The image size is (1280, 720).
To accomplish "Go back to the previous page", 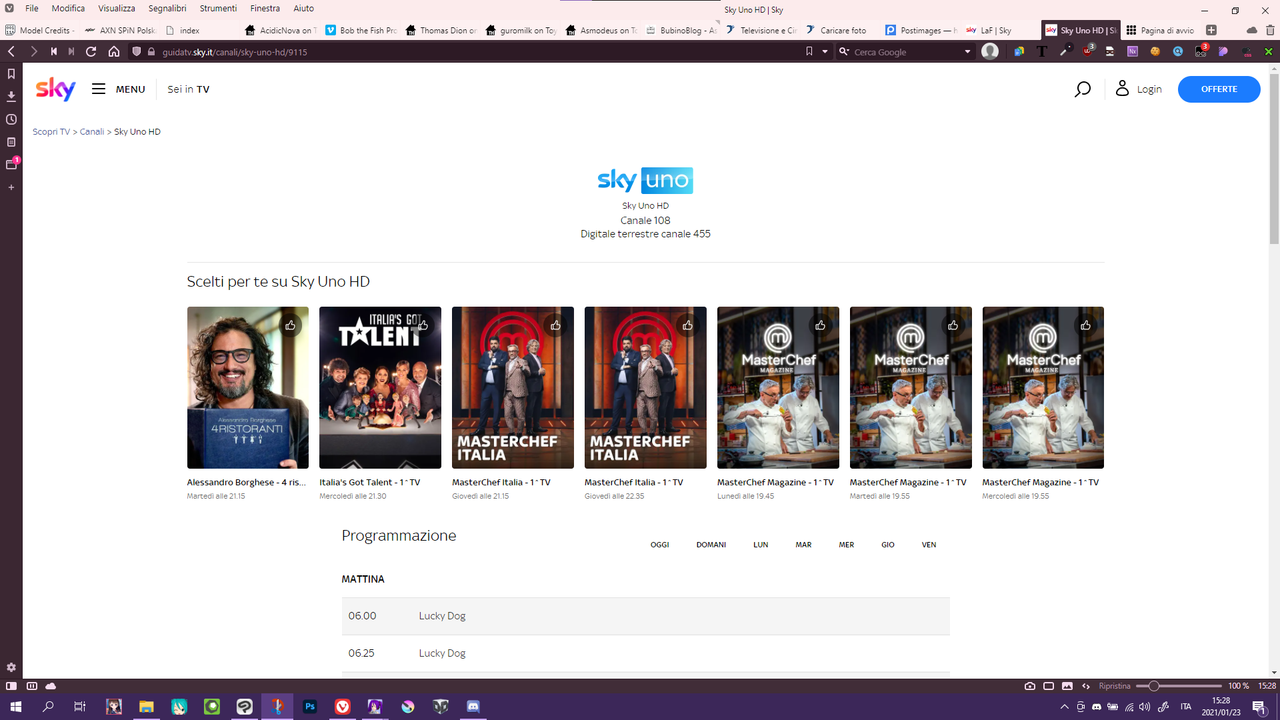I will point(11,51).
